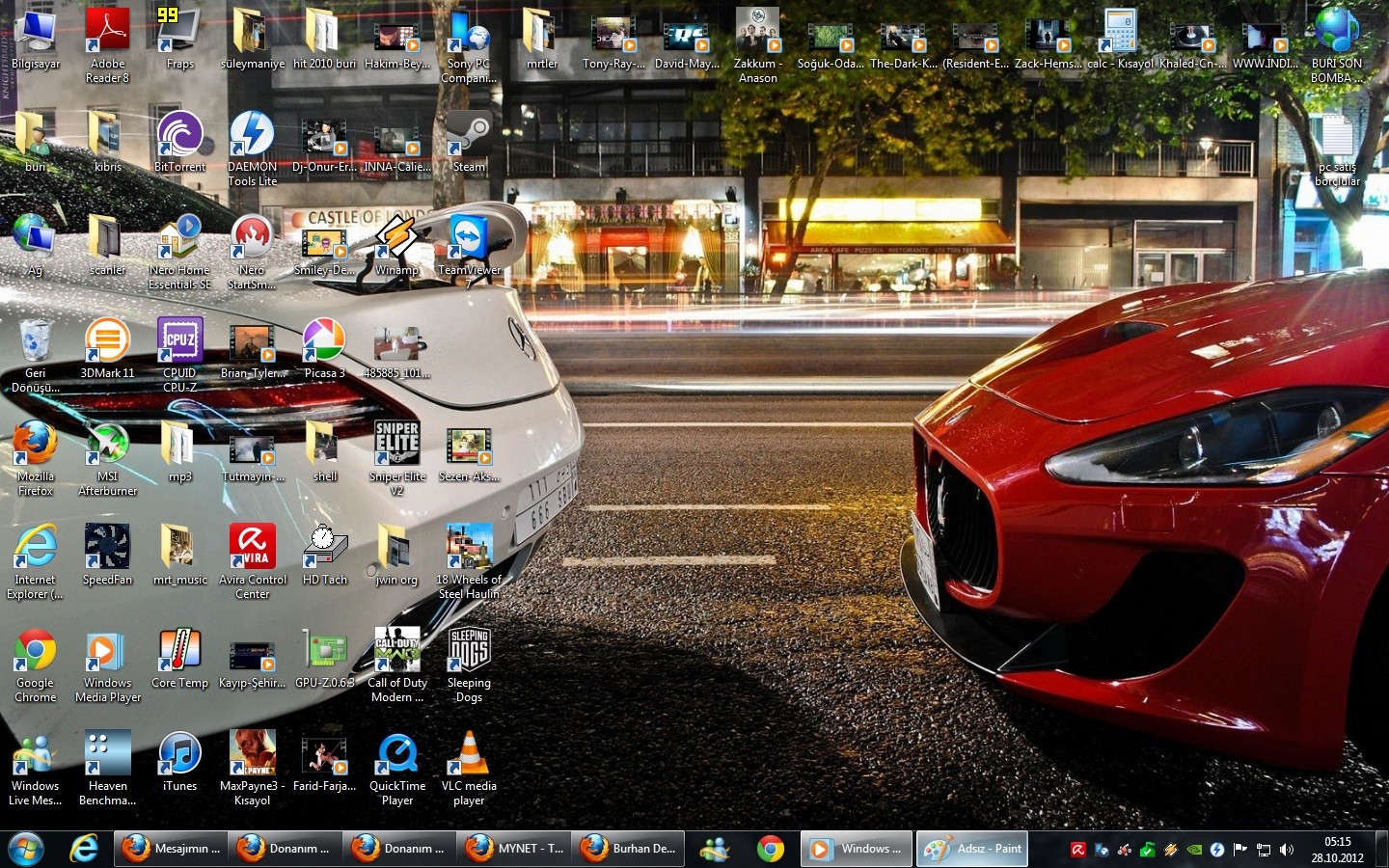1389x868 pixels.
Task: Open Sleeping Dogs game shortcut
Action: click(x=469, y=665)
